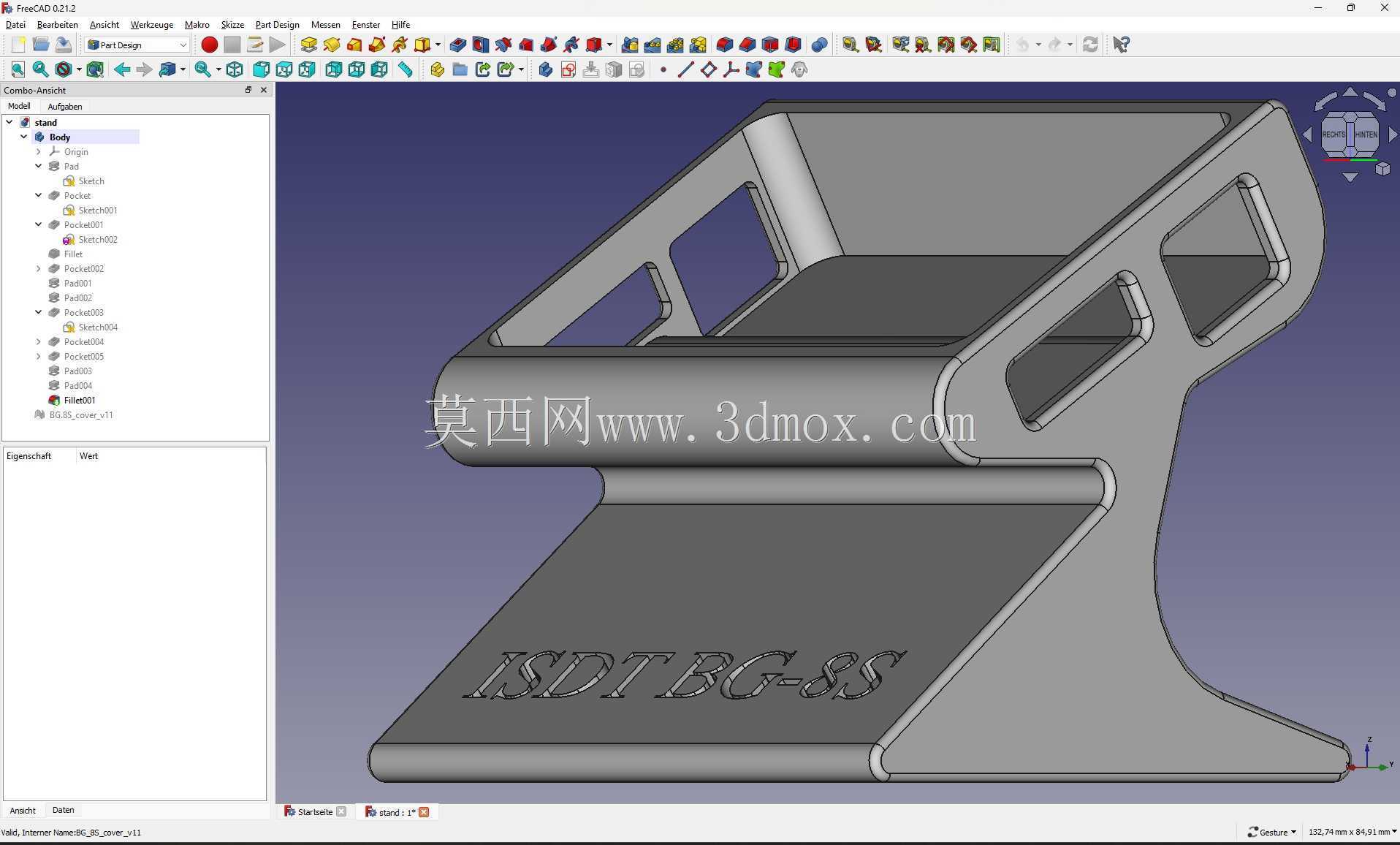
Task: Open the draw style dropdown arrow
Action: [78, 69]
